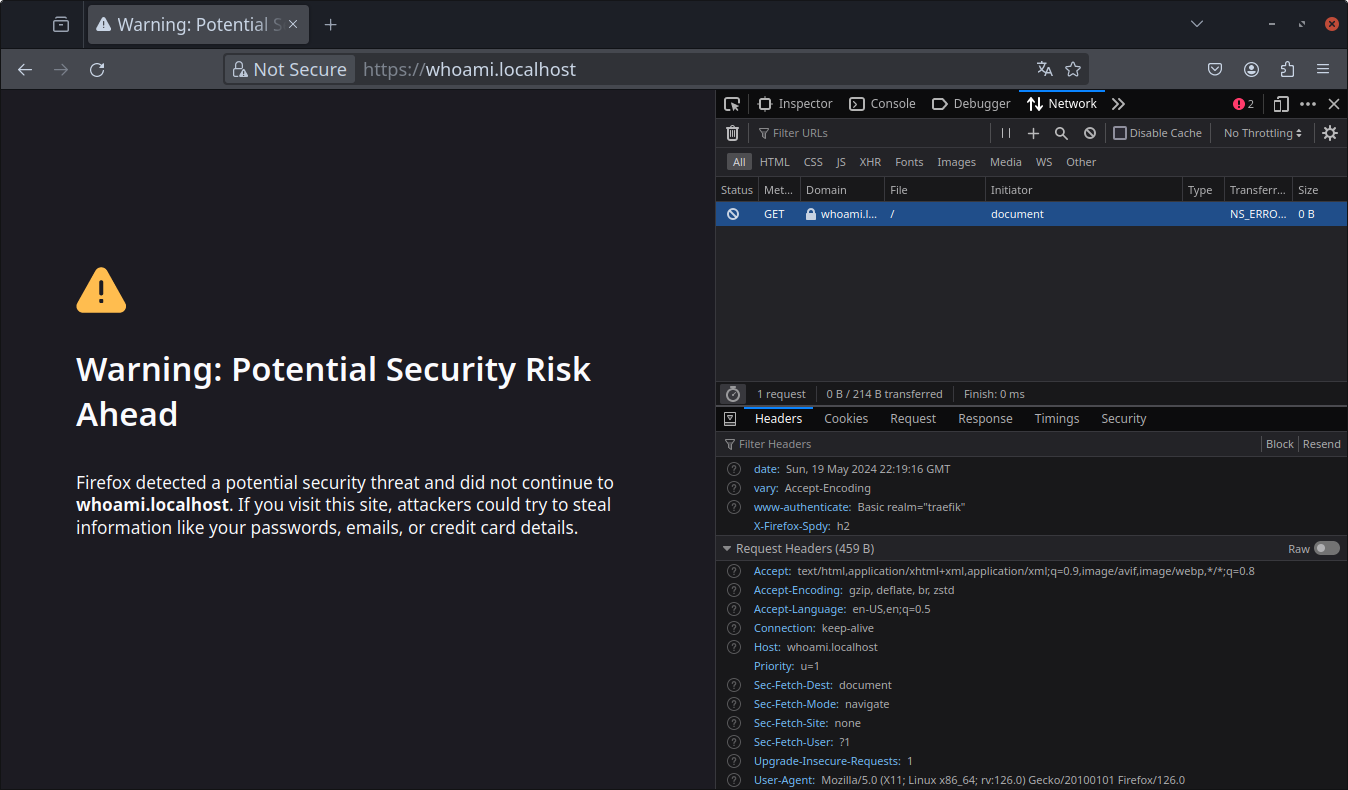
Task: Activate the element picker in devtools
Action: pos(732,104)
